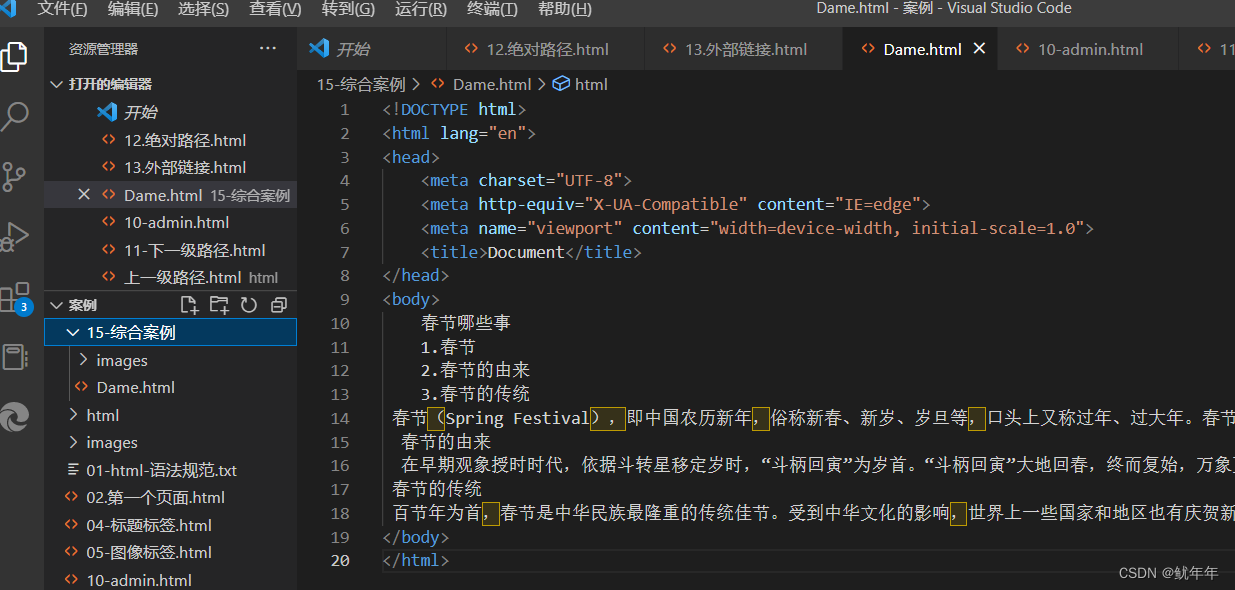Image resolution: width=1235 pixels, height=590 pixels.
Task: Open the 编辑(E) menu
Action: point(132,9)
